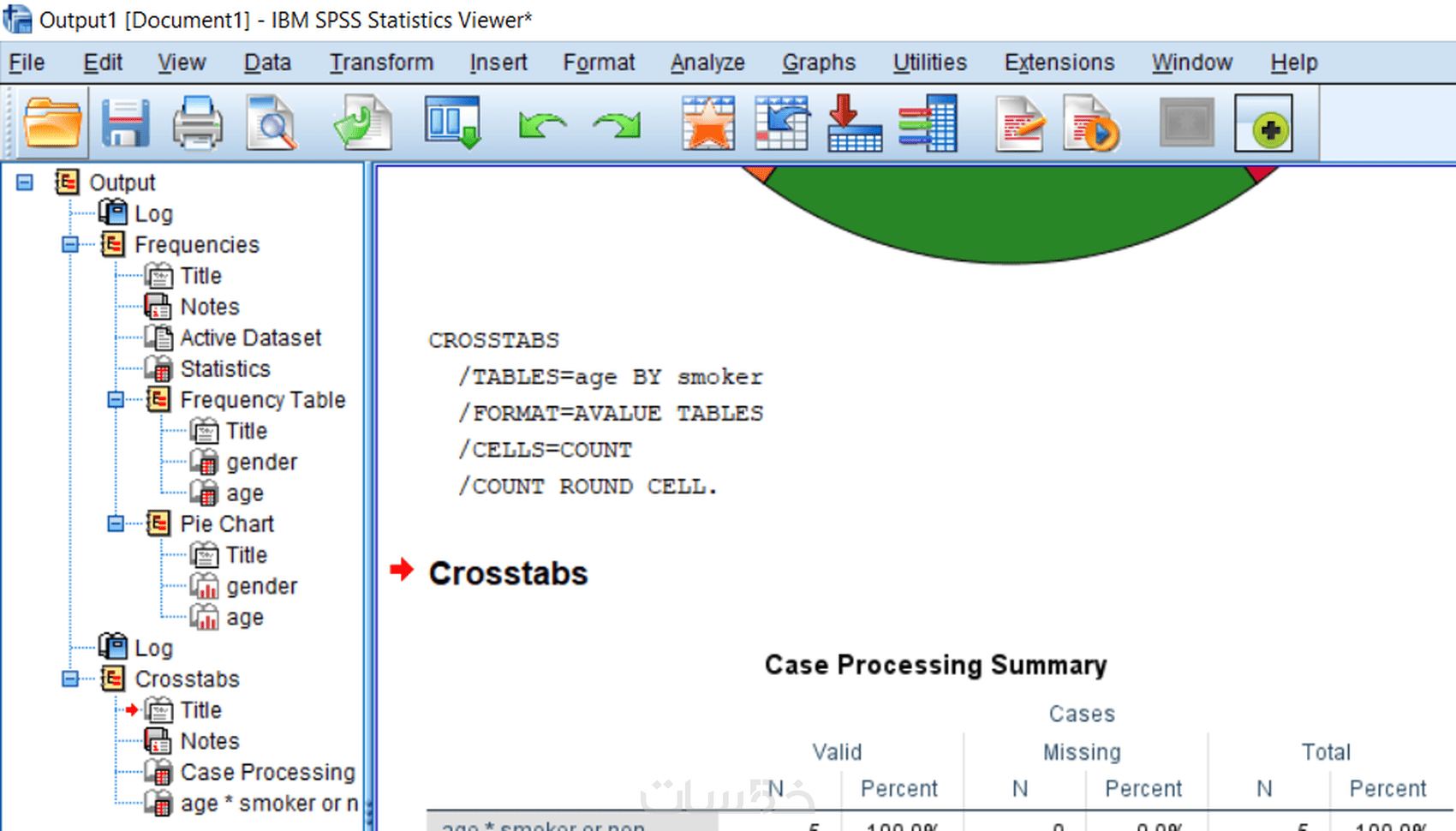Click the Go to Data star icon
This screenshot has height=831, width=1456.
(x=708, y=124)
